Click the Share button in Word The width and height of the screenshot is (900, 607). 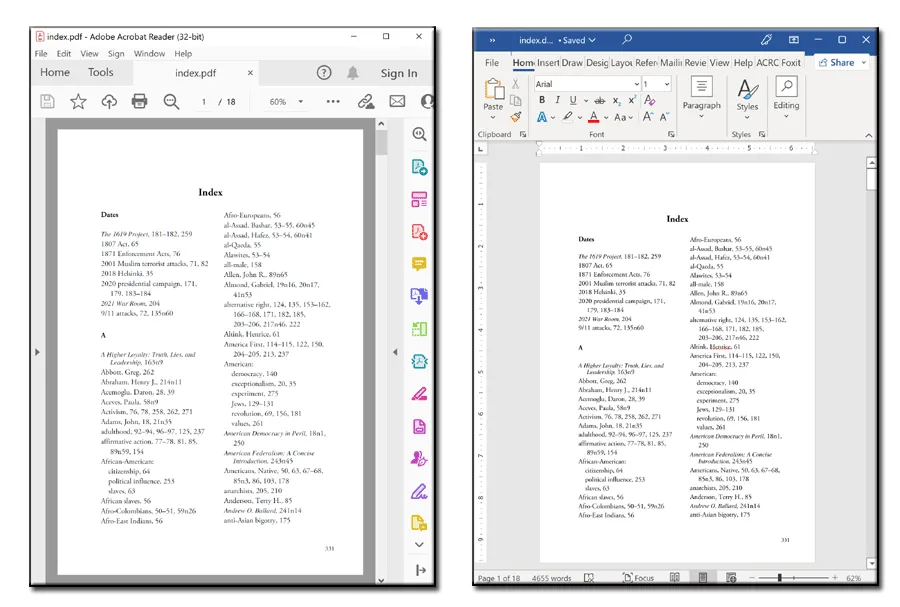pyautogui.click(x=841, y=62)
